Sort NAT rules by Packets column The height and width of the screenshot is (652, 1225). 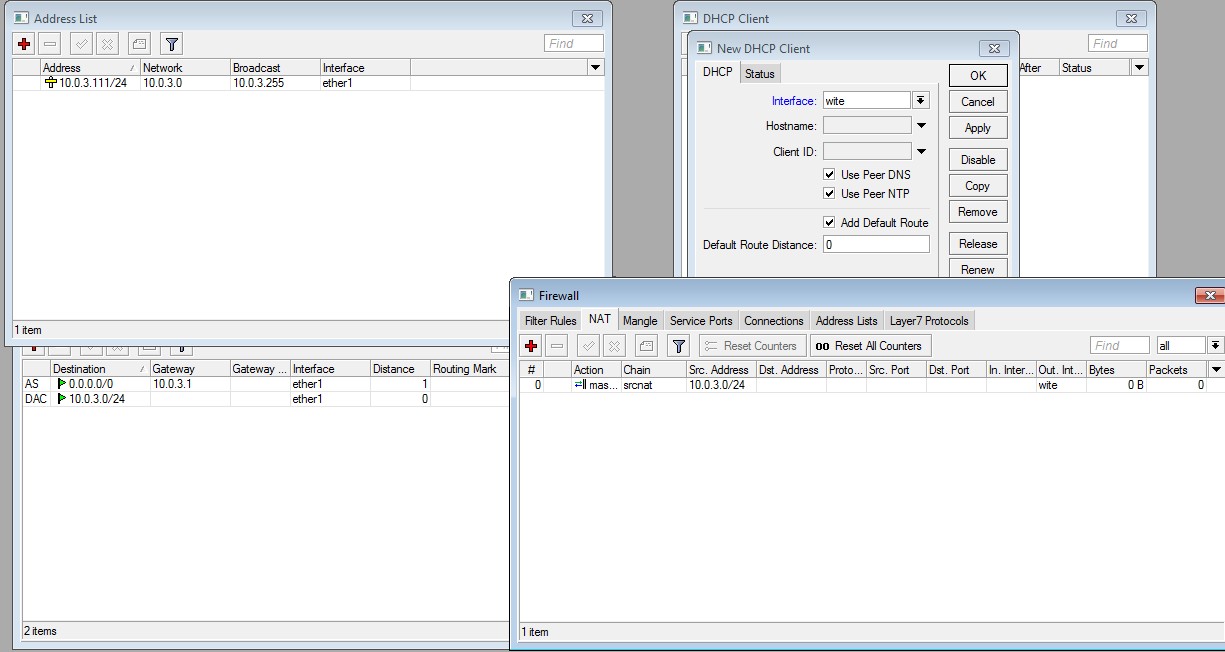(x=1177, y=370)
